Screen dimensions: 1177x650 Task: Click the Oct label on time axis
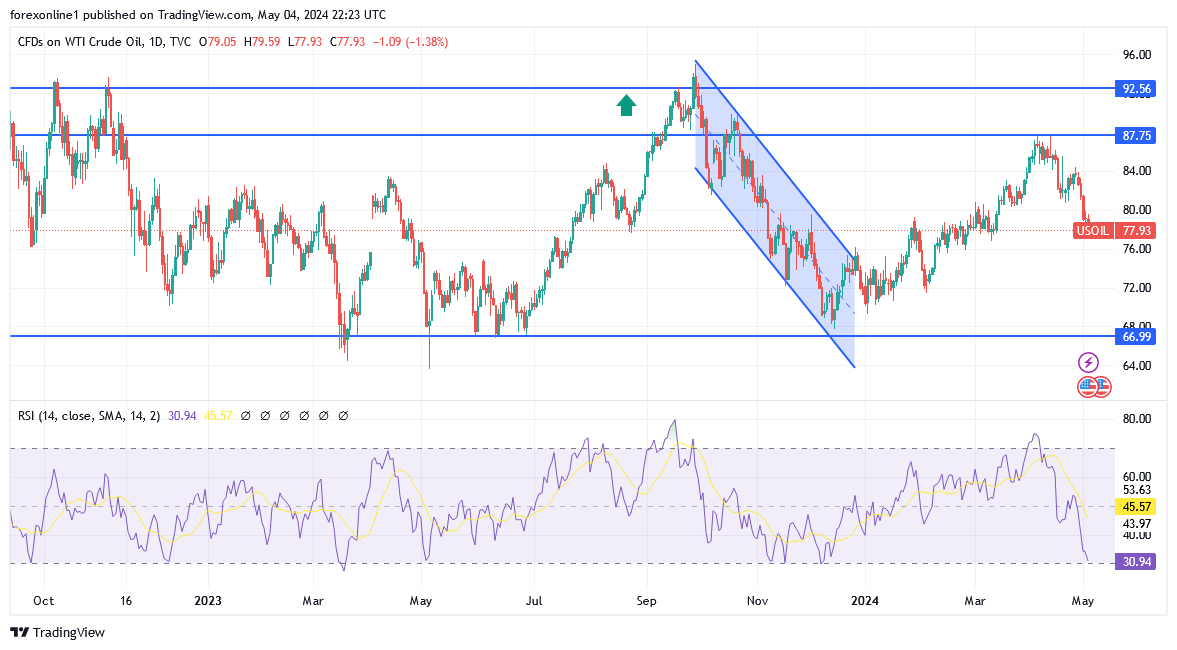coord(44,600)
